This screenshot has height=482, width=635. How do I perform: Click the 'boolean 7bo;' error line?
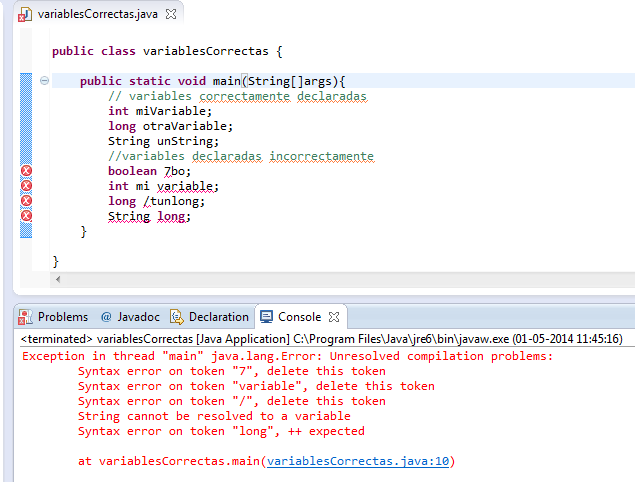tap(149, 171)
